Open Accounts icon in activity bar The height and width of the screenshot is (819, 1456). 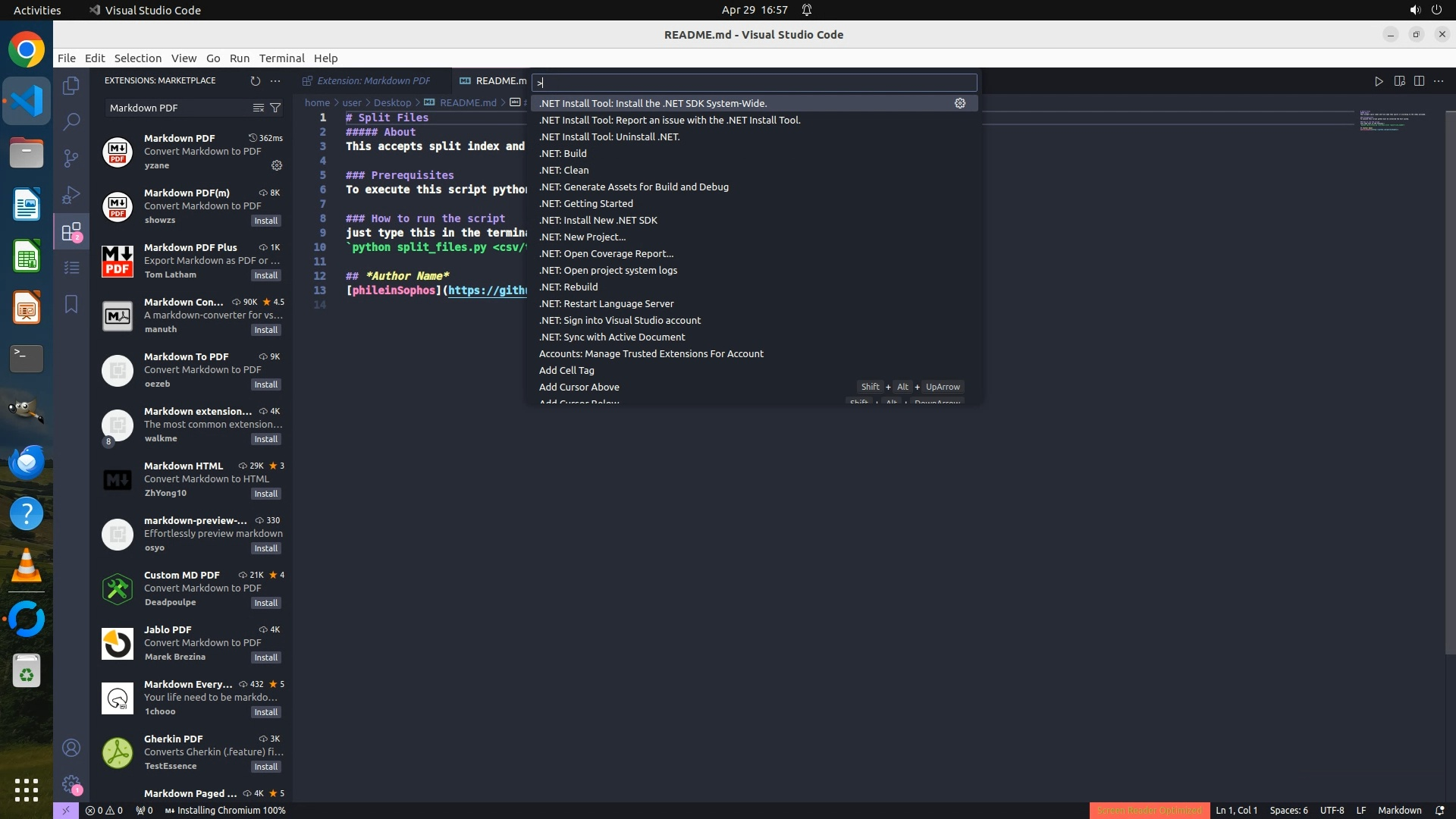(x=71, y=748)
